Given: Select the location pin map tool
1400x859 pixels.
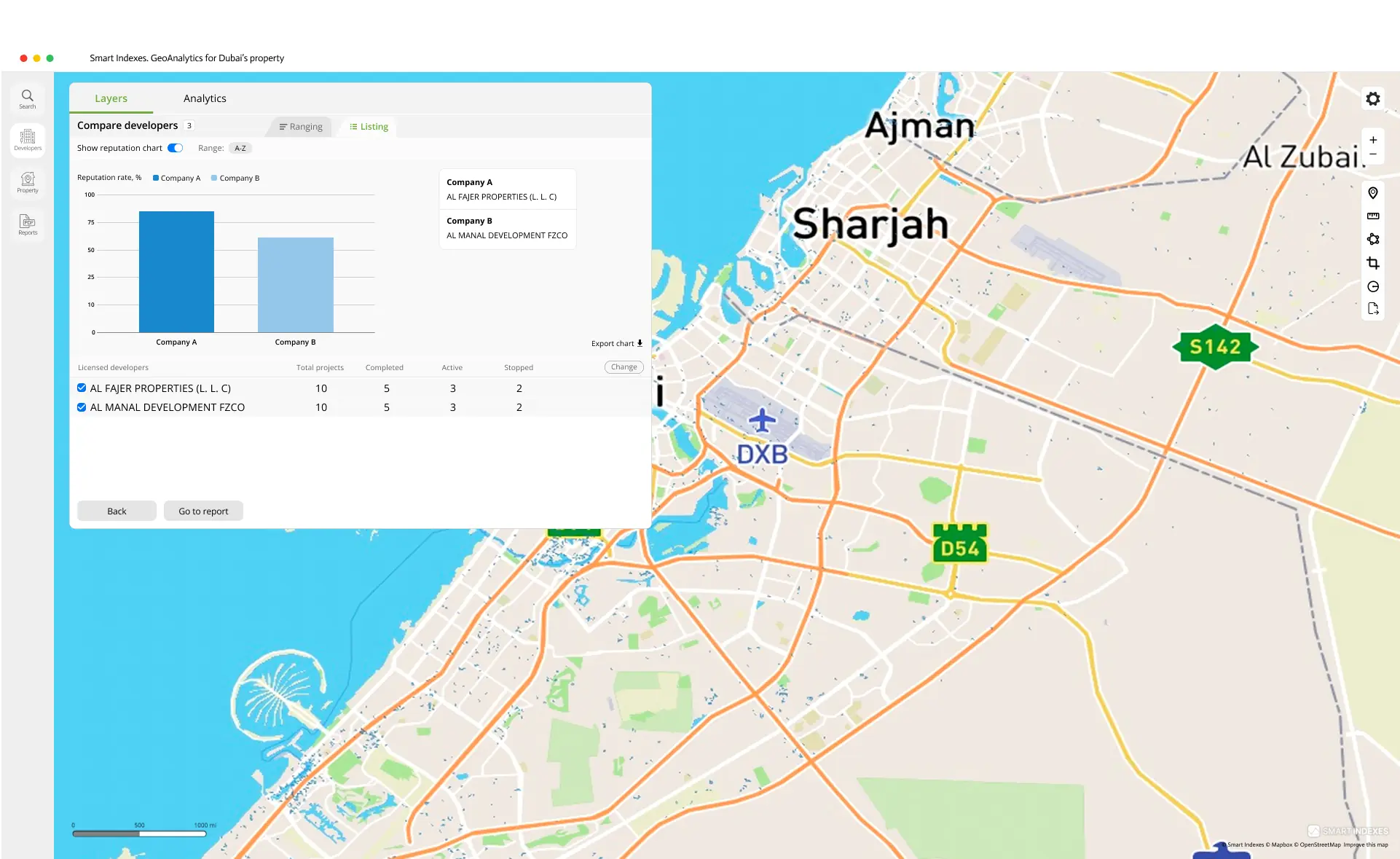Looking at the screenshot, I should pyautogui.click(x=1372, y=193).
